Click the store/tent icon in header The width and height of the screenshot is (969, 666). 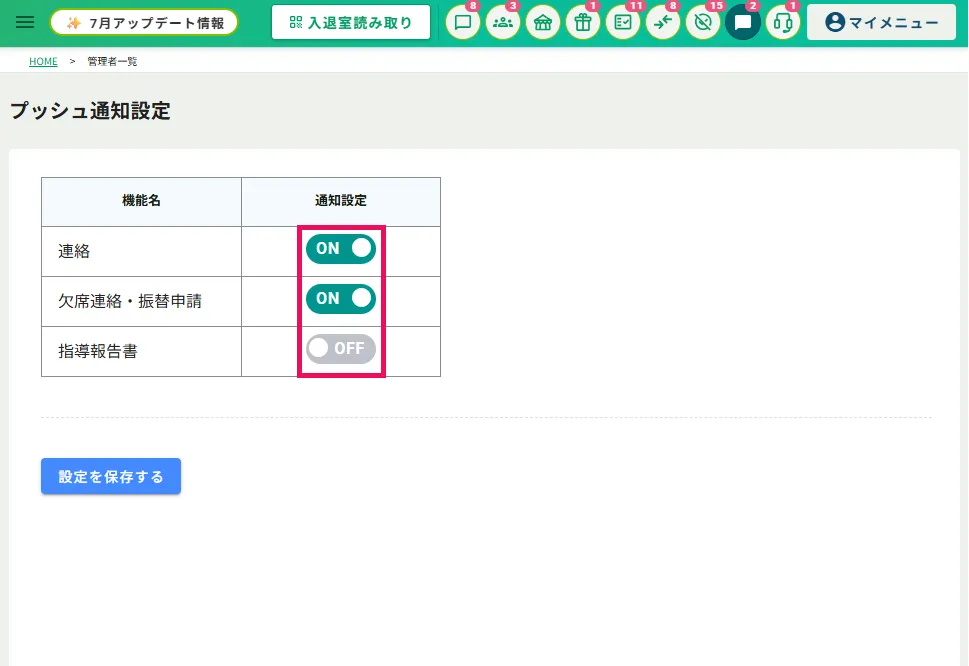coord(543,23)
